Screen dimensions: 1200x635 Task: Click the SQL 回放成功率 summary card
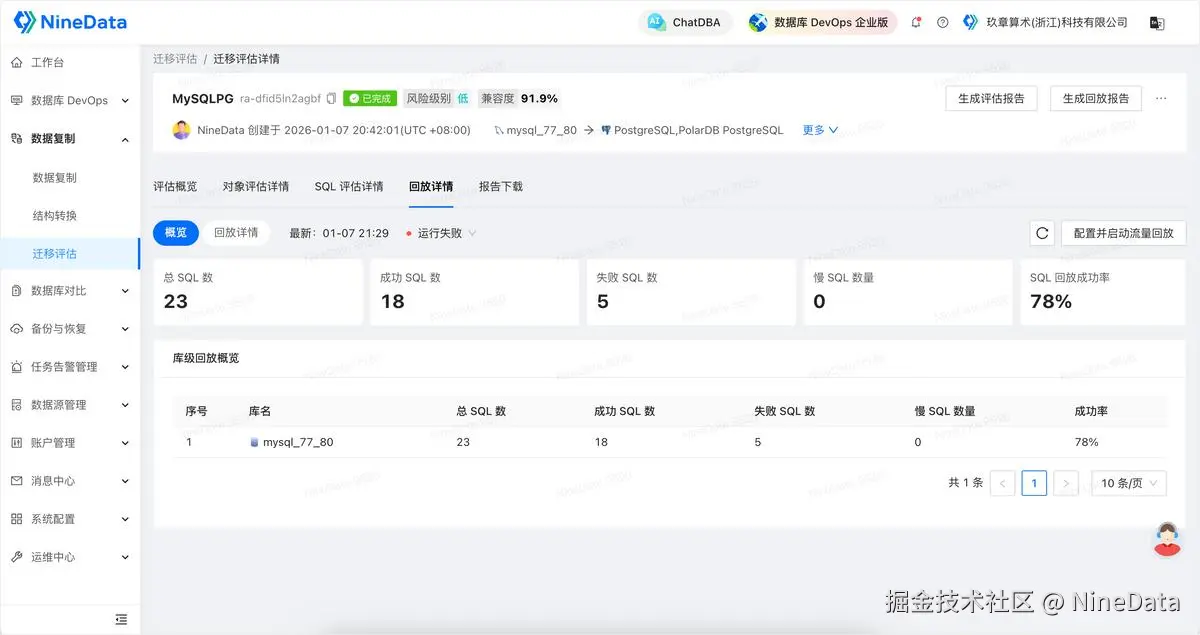pos(1103,292)
